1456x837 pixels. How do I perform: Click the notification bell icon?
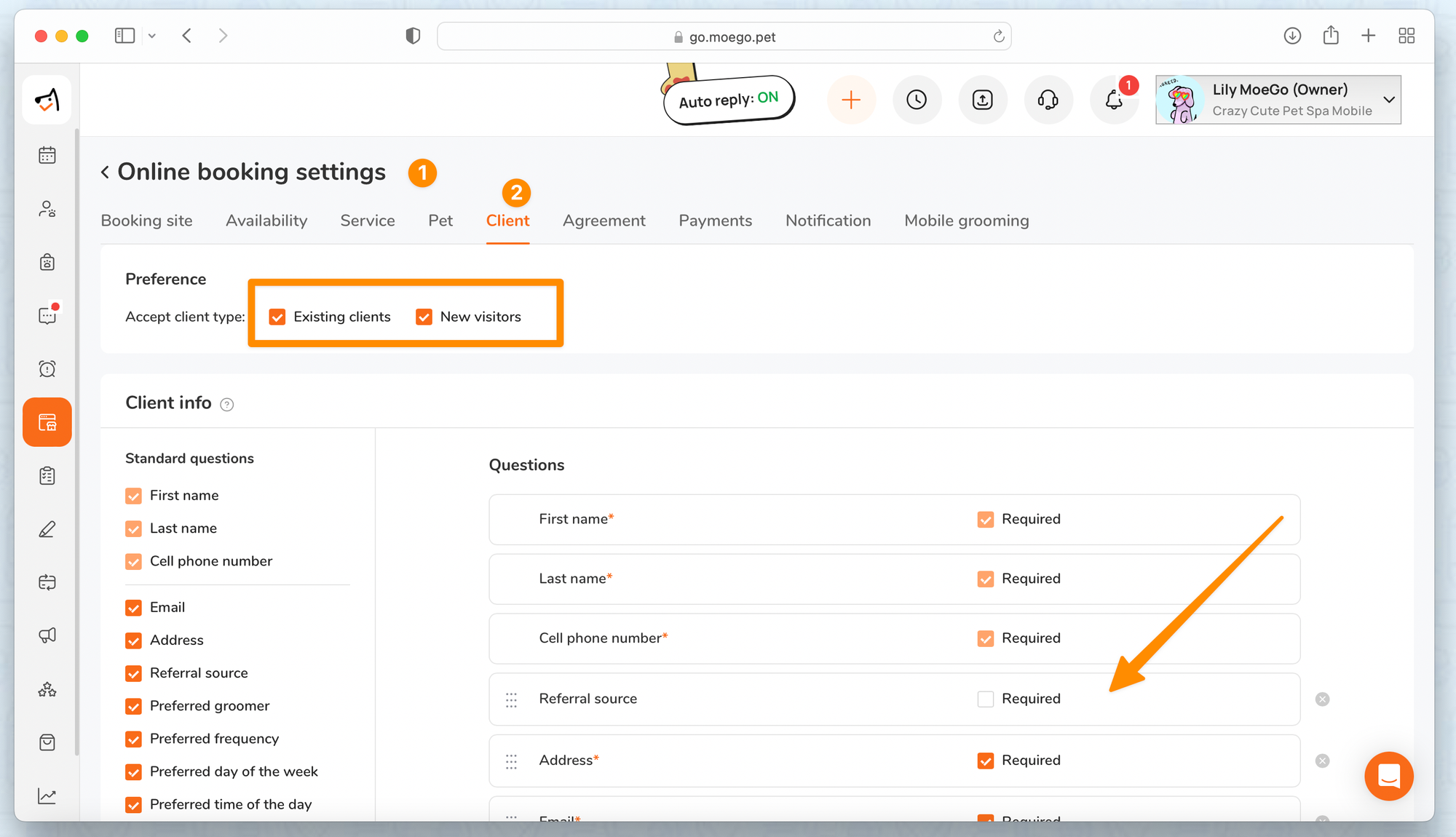click(x=1114, y=100)
